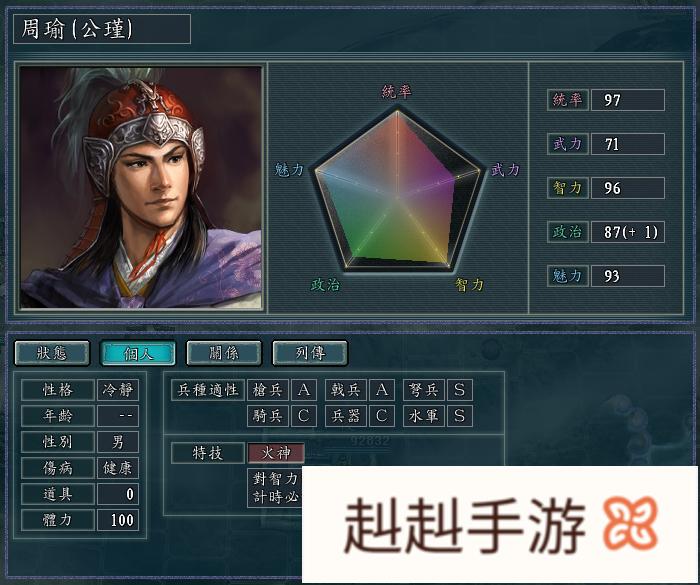Image resolution: width=700 pixels, height=585 pixels.
Task: Click the 性格 value 冷靜
Action: [118, 390]
